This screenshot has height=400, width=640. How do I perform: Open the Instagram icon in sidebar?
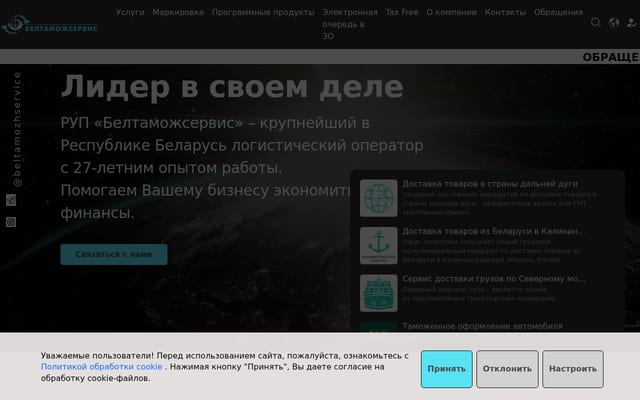11,222
